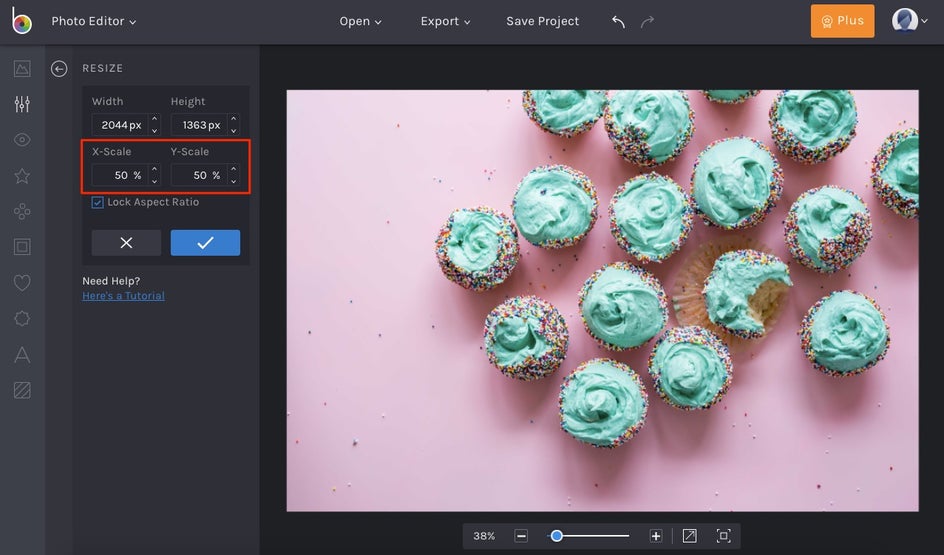
Task: Click the zoom slider handle
Action: click(557, 536)
